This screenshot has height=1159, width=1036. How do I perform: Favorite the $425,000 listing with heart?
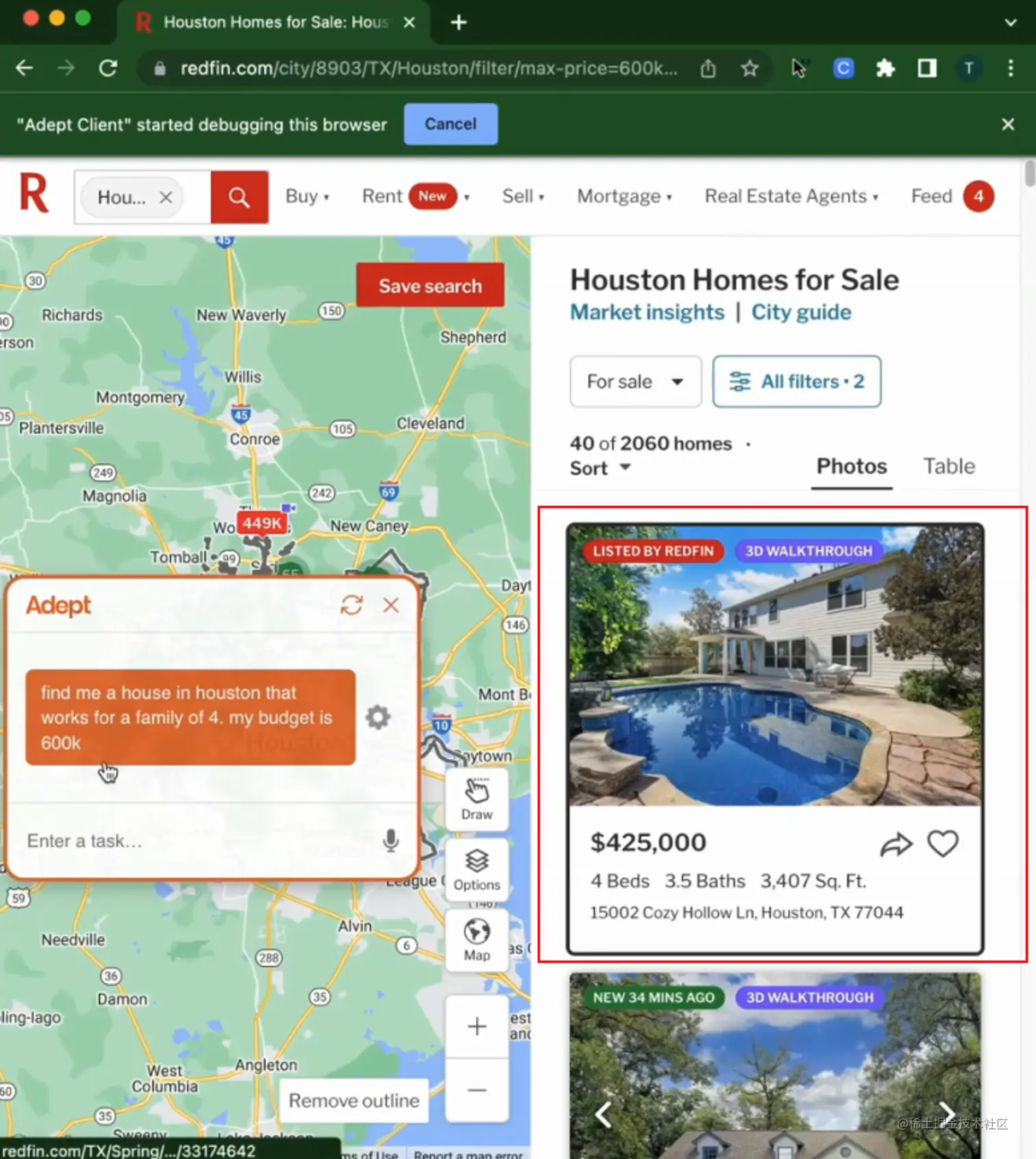[x=943, y=844]
